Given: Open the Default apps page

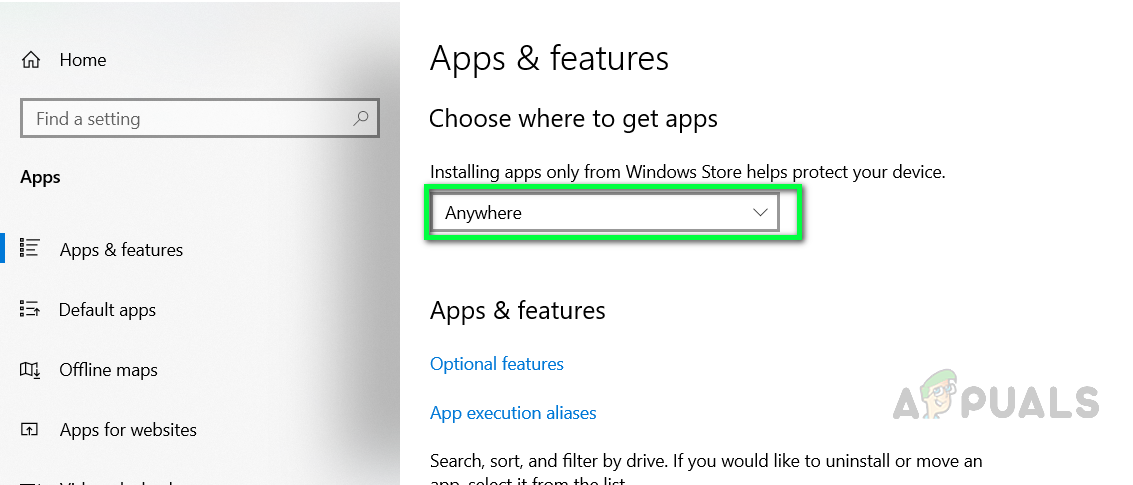Looking at the screenshot, I should coord(107,310).
